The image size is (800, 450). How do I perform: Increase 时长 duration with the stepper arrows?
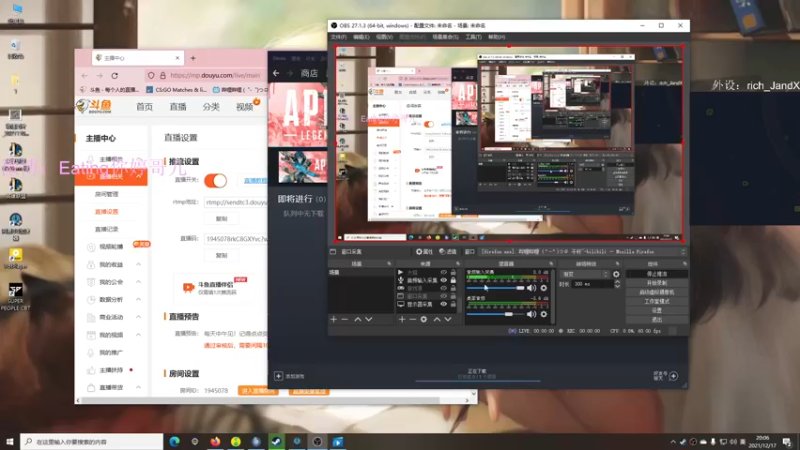point(617,282)
